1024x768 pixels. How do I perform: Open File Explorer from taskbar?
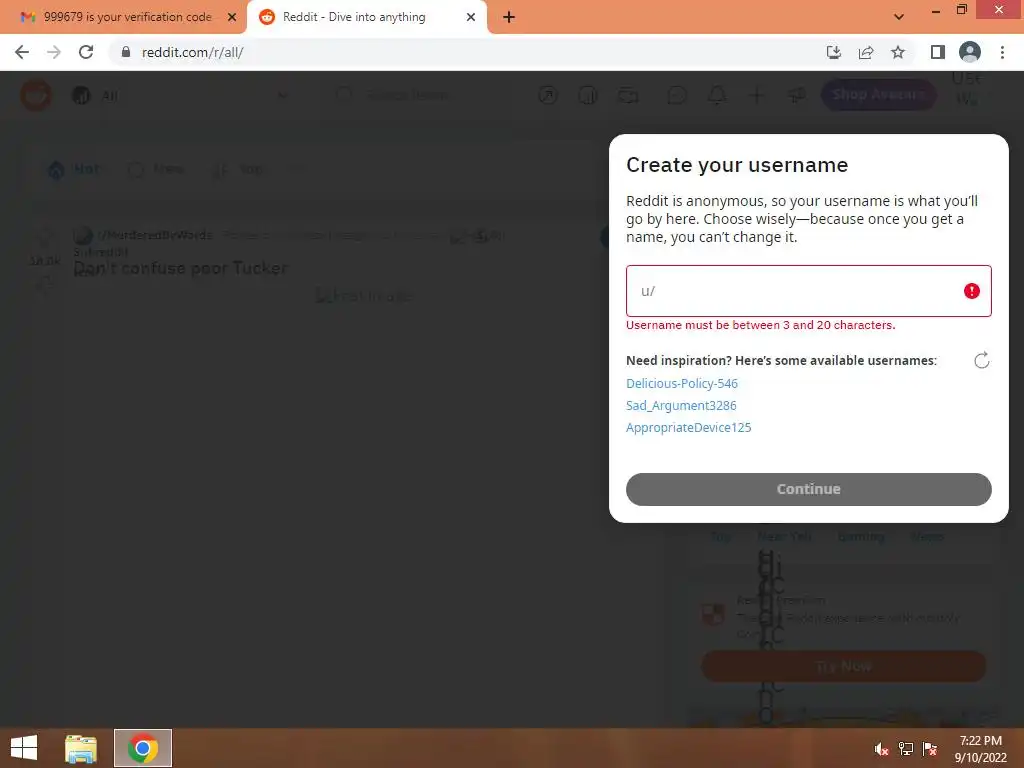(81, 748)
